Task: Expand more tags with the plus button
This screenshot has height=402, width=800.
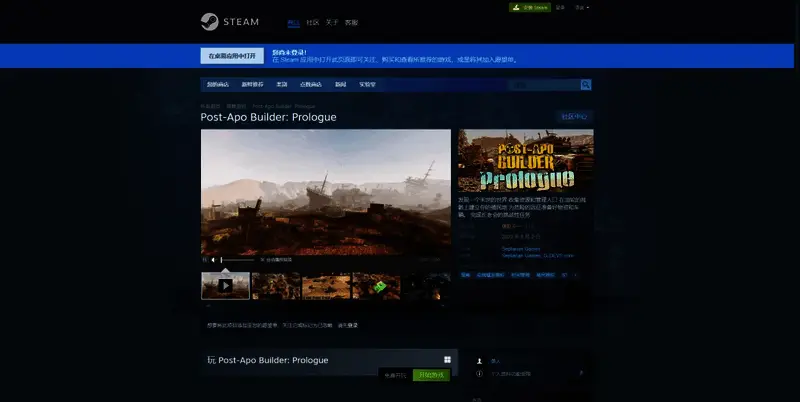Action: pyautogui.click(x=577, y=273)
